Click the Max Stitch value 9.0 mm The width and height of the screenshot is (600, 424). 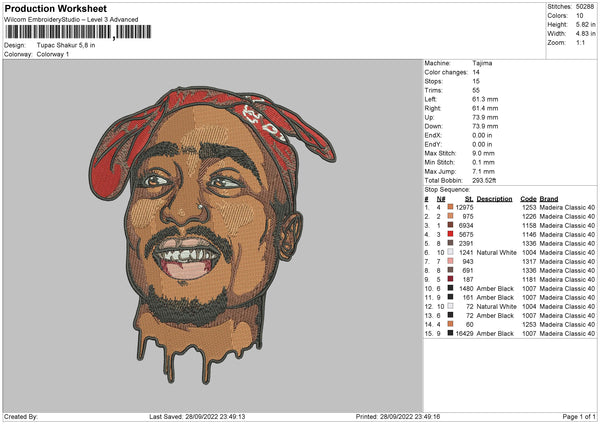(x=484, y=153)
